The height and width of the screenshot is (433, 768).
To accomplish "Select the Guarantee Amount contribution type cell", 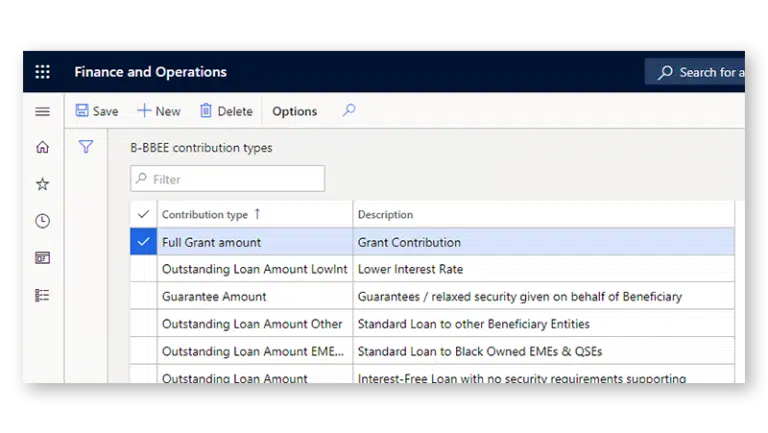I will tap(214, 296).
